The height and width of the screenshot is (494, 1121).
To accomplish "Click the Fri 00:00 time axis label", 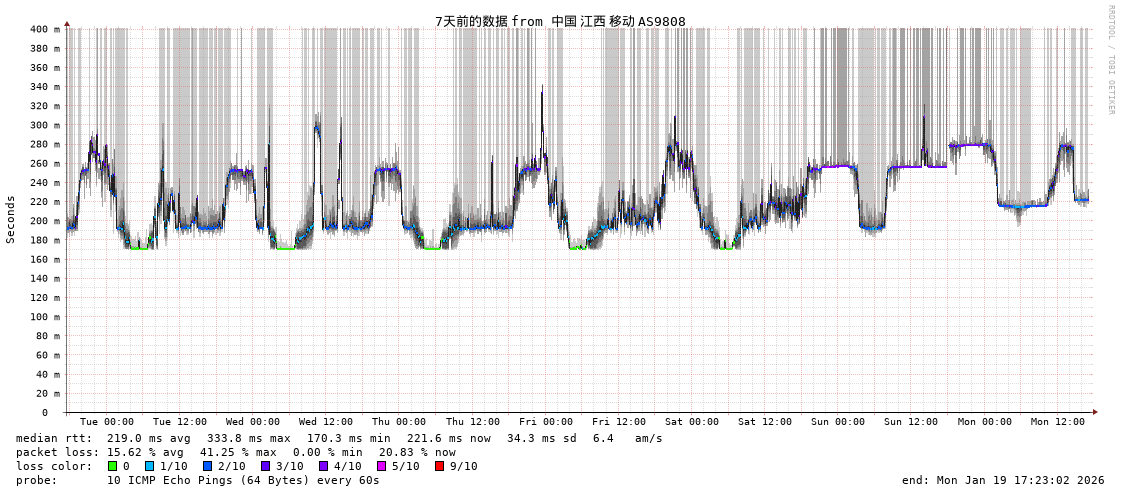I will coord(546,422).
